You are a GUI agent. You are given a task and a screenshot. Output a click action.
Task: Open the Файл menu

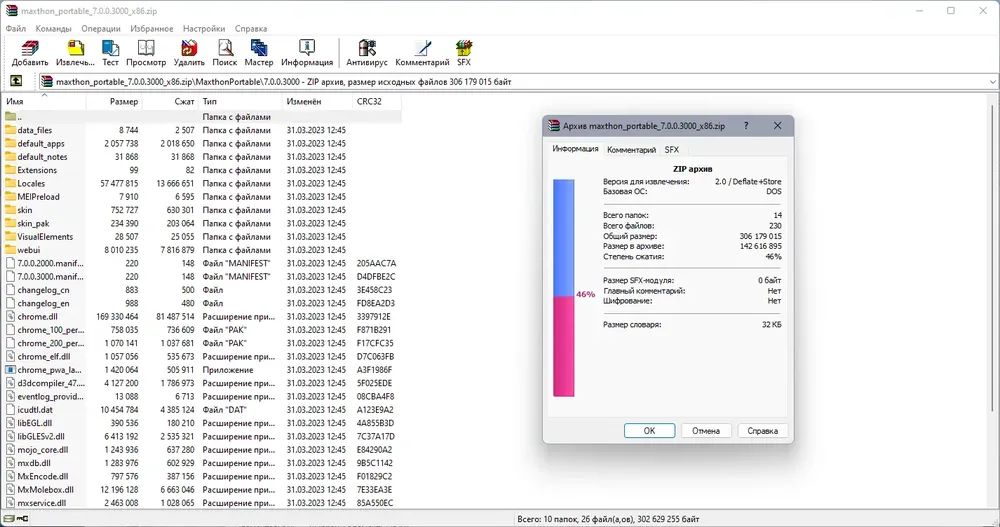pyautogui.click(x=16, y=29)
